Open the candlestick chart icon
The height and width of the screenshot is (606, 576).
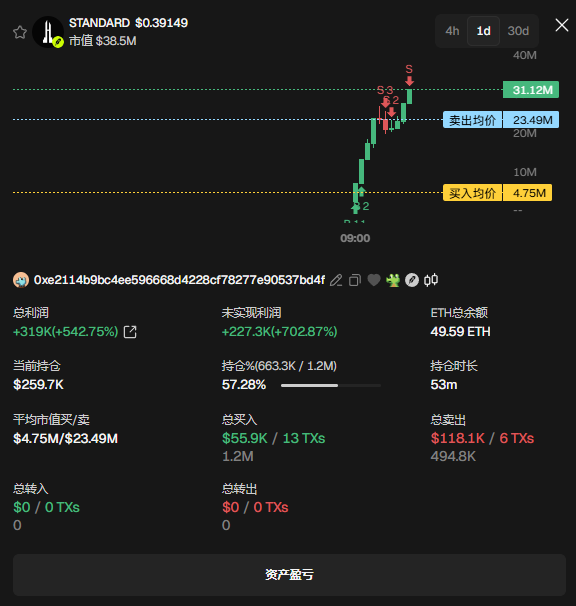(431, 279)
